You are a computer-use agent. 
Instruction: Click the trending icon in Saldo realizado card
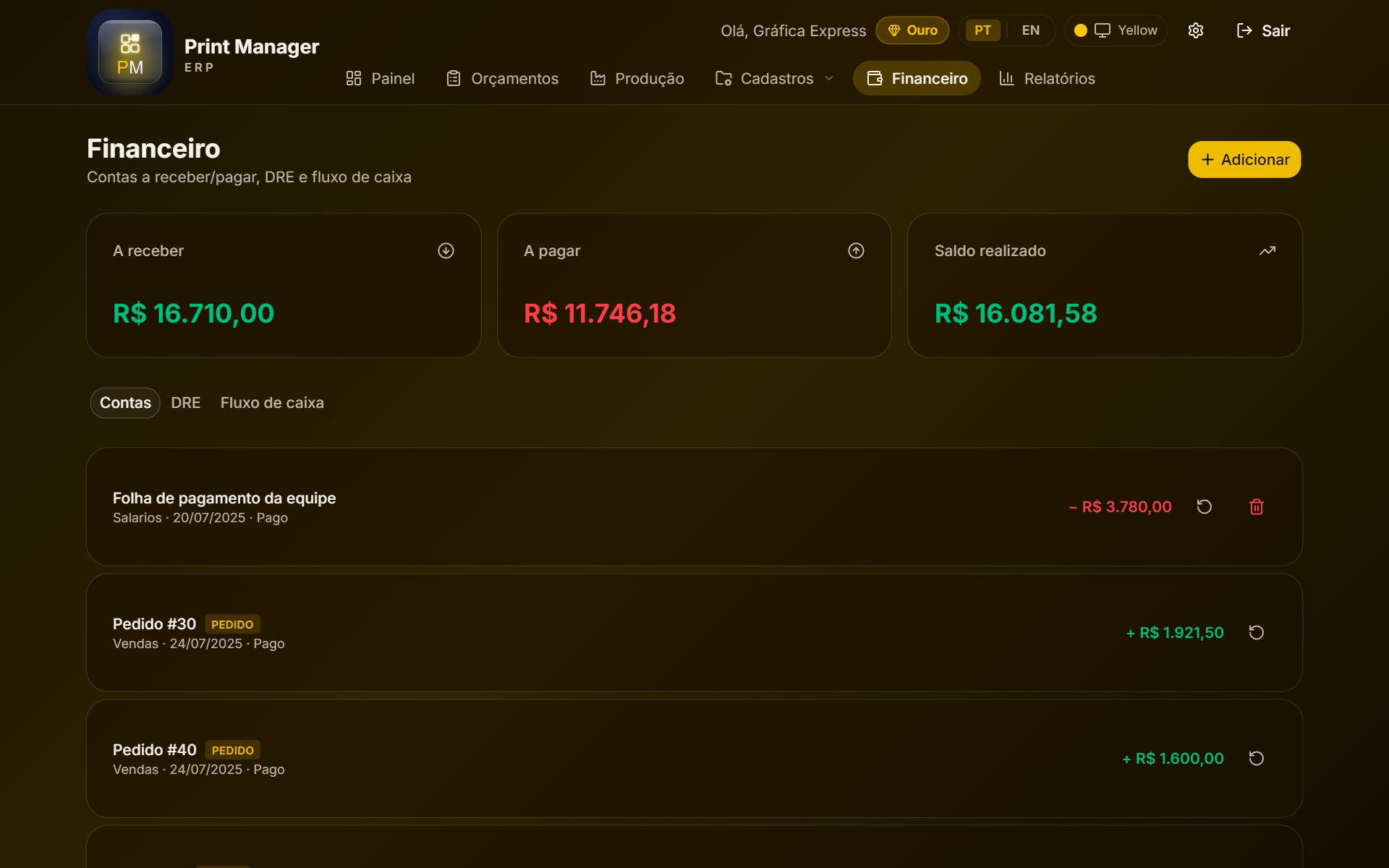1267,250
